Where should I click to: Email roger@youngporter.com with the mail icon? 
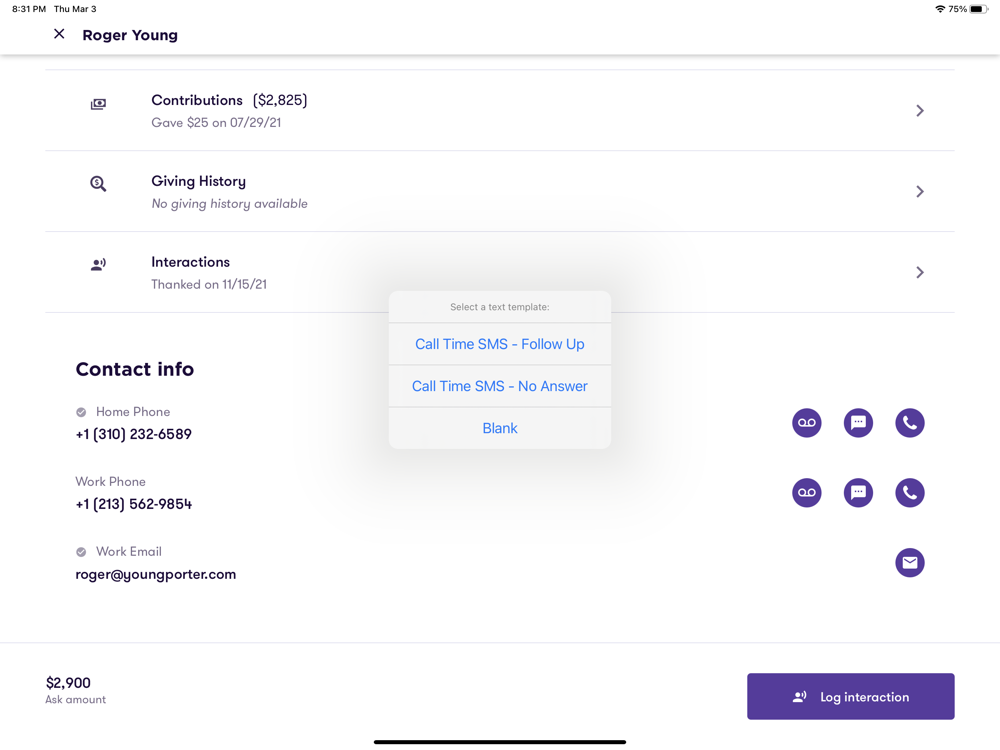coord(910,562)
